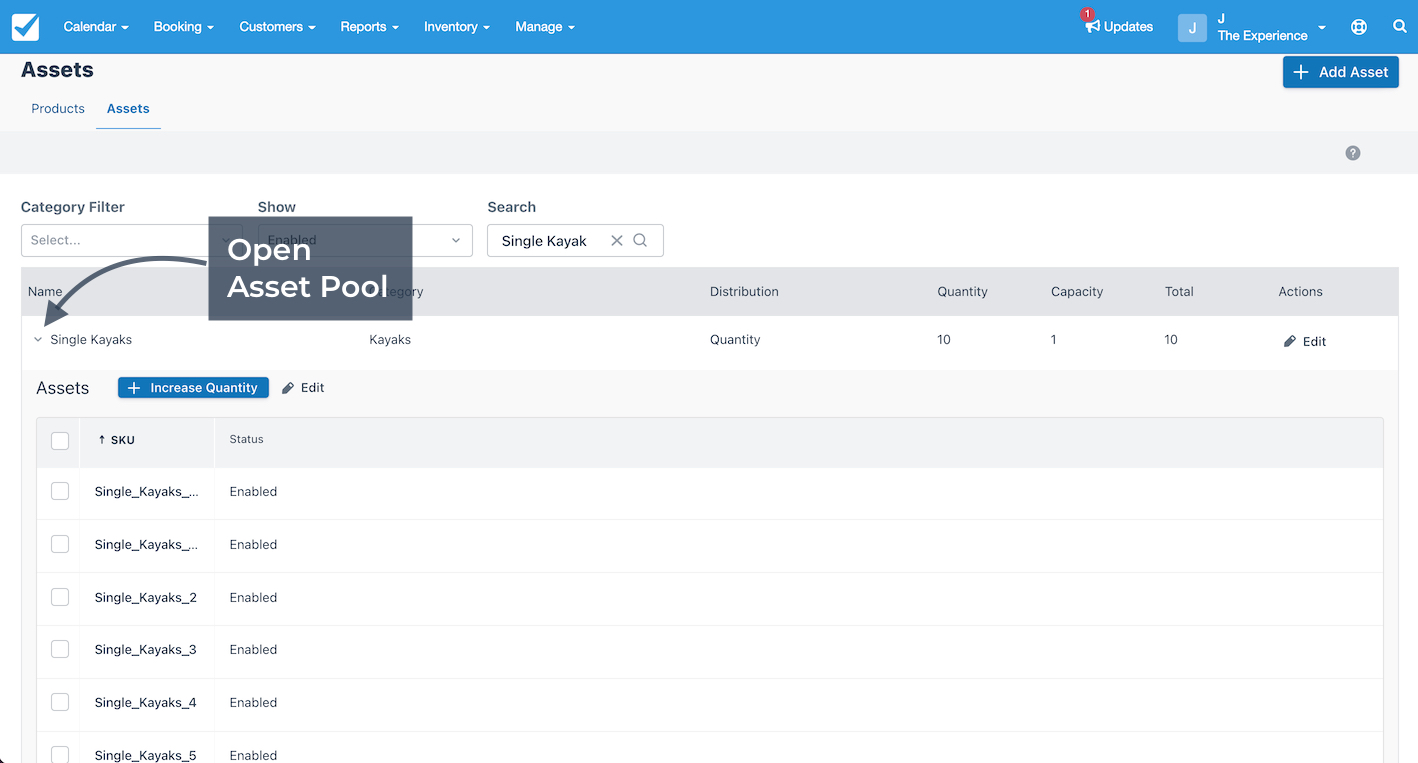Screen dimensions: 1418x763
Task: Click the Kayaks category cell
Action: coord(390,340)
